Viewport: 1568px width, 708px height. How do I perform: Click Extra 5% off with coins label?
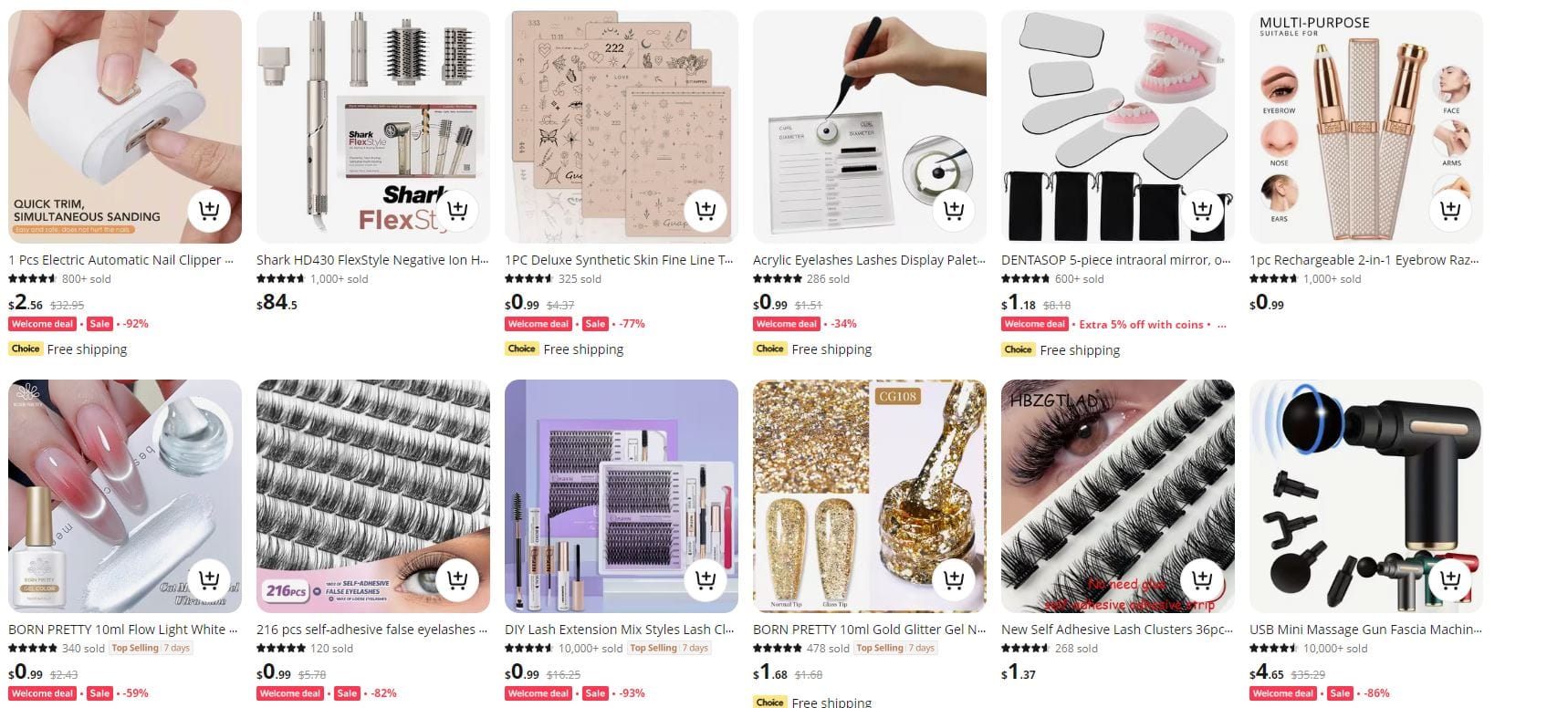[1141, 324]
